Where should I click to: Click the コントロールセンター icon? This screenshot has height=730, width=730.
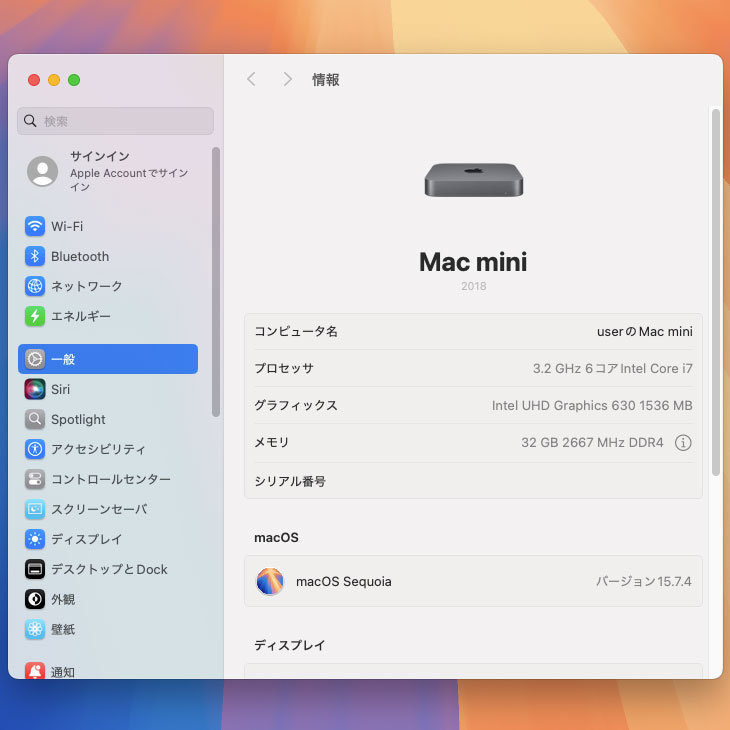35,479
